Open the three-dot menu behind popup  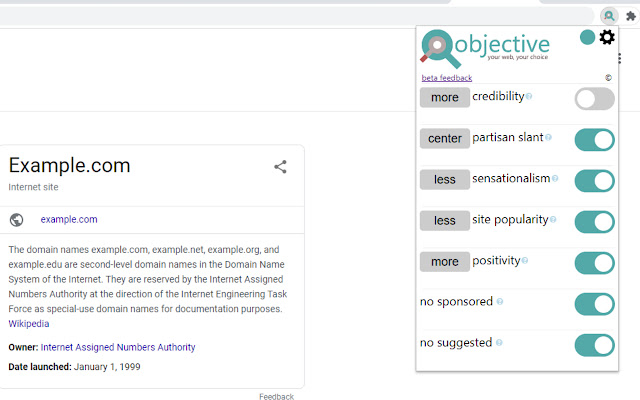point(619,58)
